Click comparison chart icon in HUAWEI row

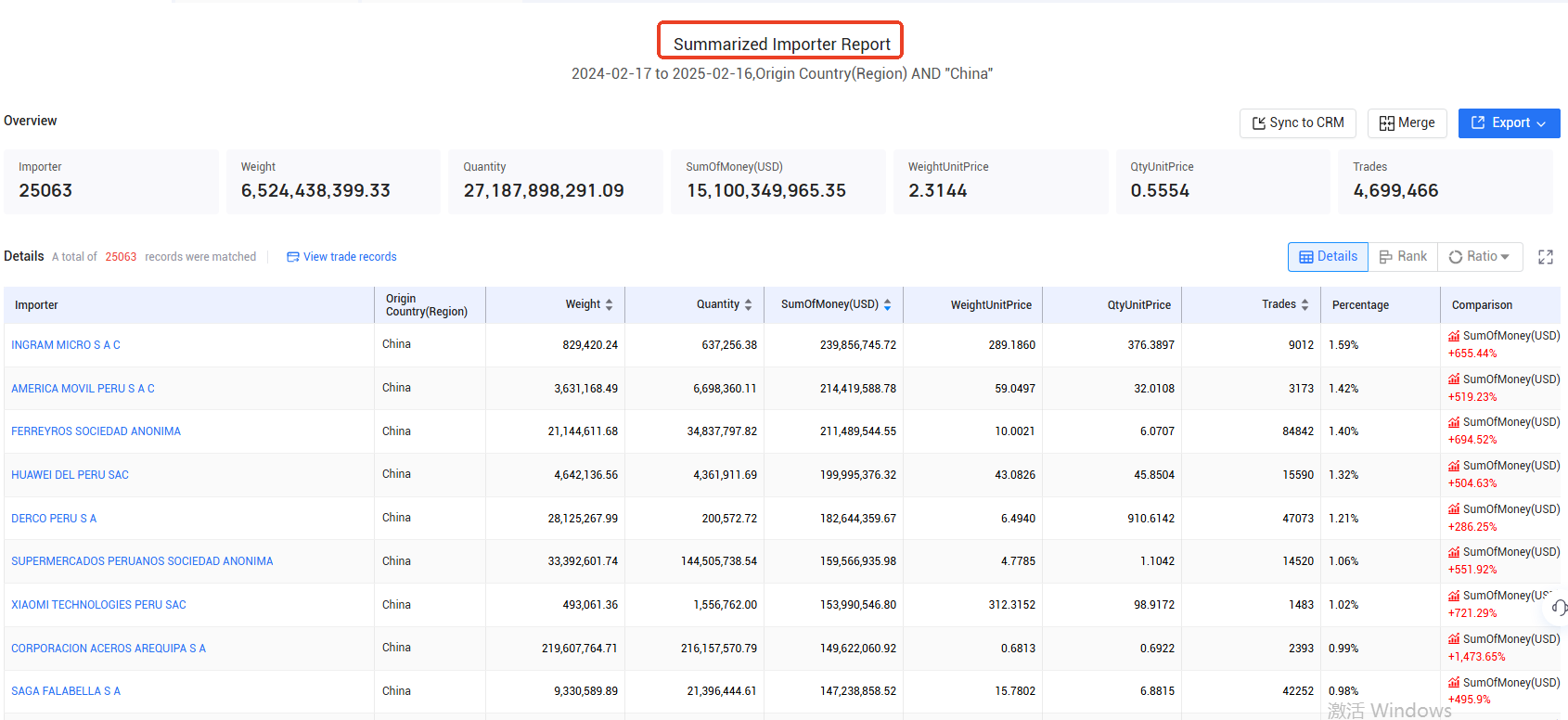[1454, 466]
